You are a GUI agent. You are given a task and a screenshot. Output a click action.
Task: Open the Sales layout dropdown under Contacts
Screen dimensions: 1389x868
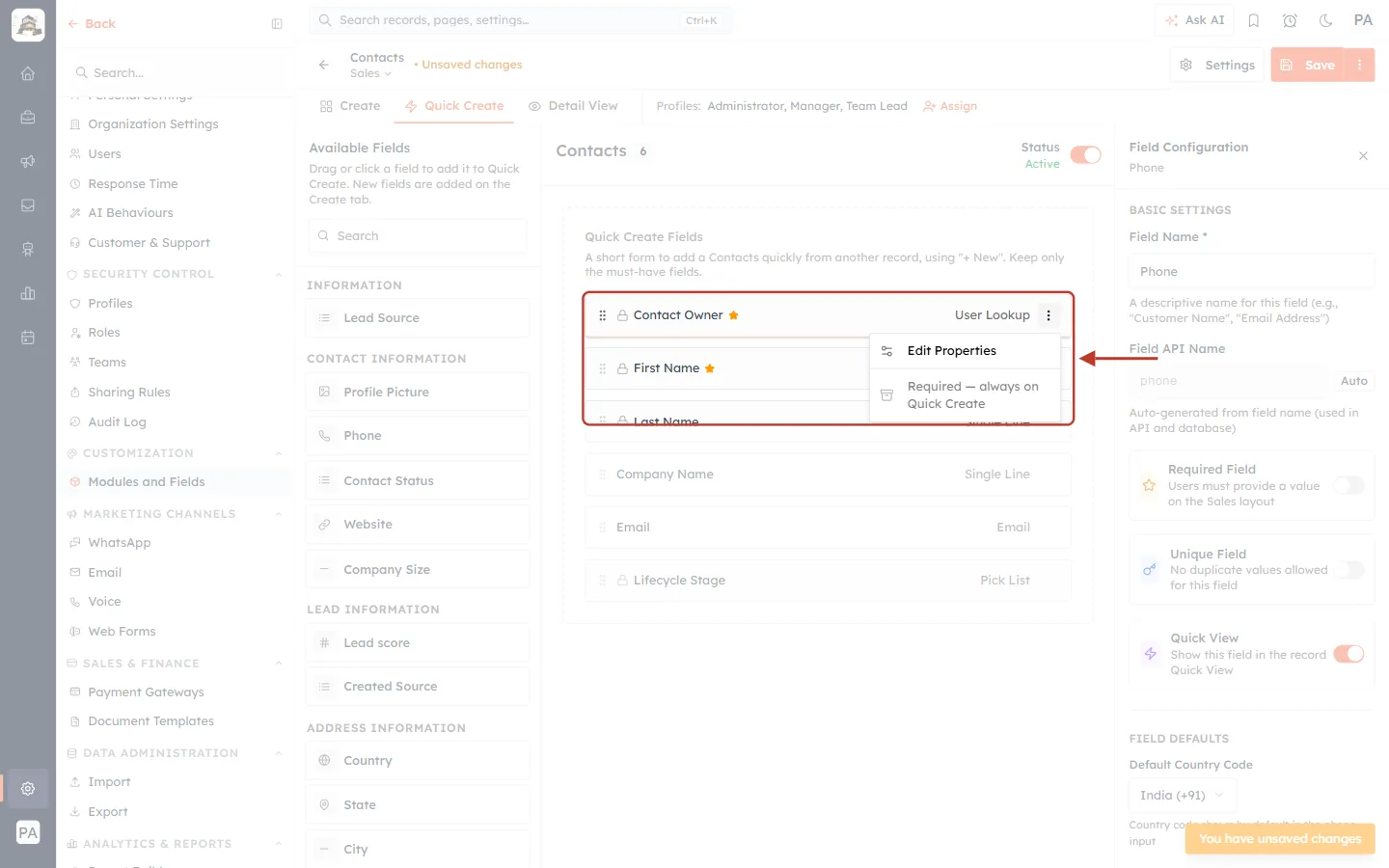371,74
